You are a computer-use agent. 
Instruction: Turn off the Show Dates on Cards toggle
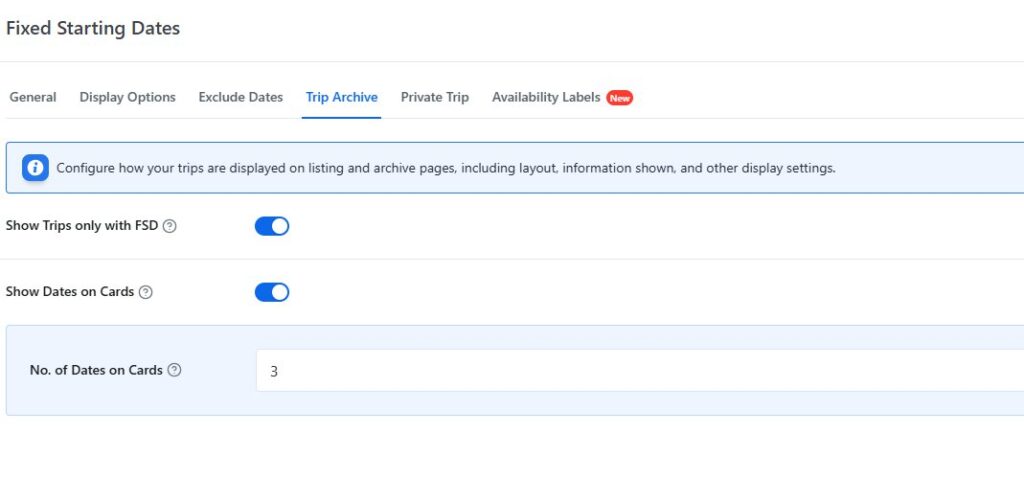[272, 292]
